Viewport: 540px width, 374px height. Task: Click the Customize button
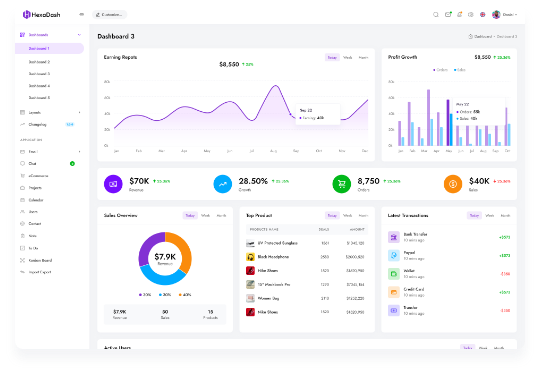tap(110, 14)
